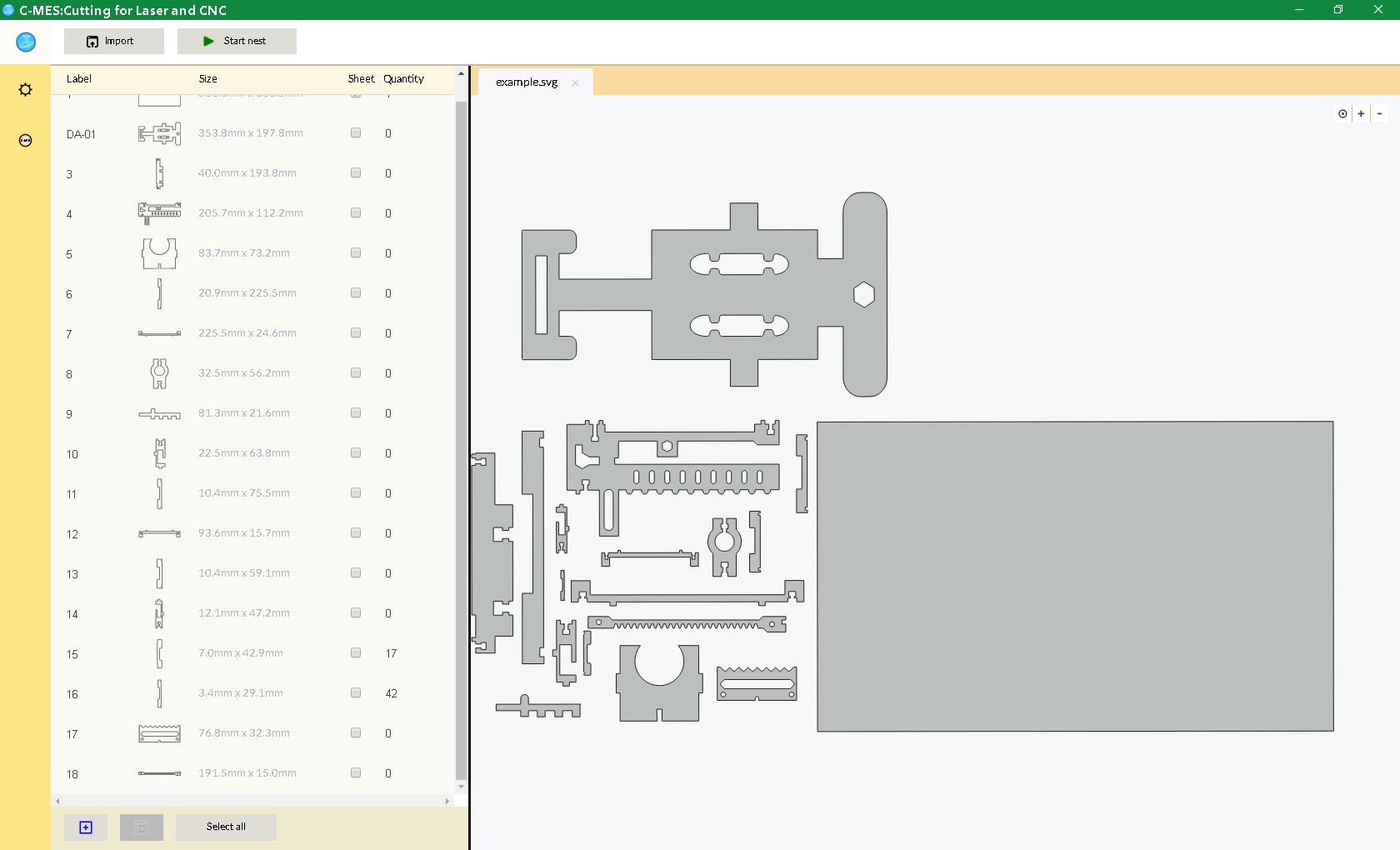The image size is (1400, 850).
Task: Select thumbnail of part 3
Action: [159, 173]
